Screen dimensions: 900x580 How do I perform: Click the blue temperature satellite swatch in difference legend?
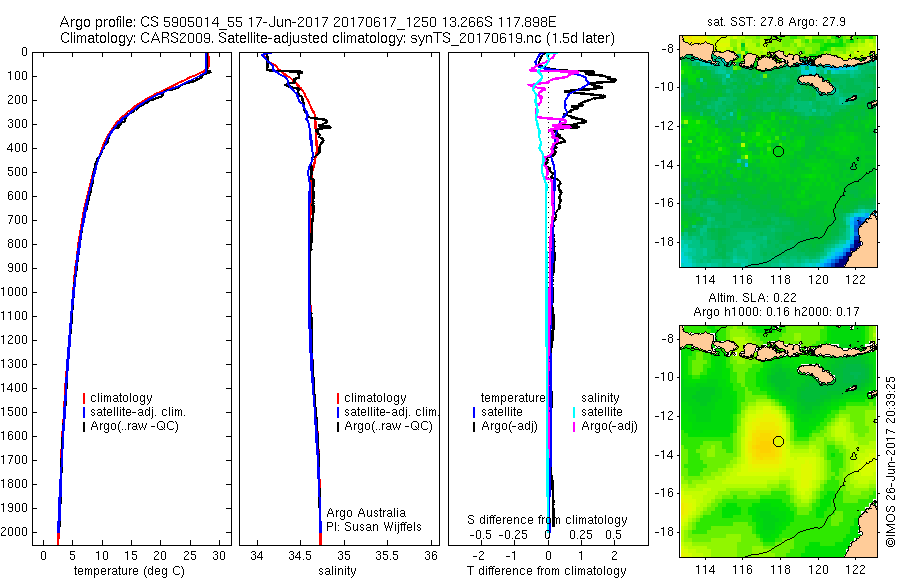(474, 412)
